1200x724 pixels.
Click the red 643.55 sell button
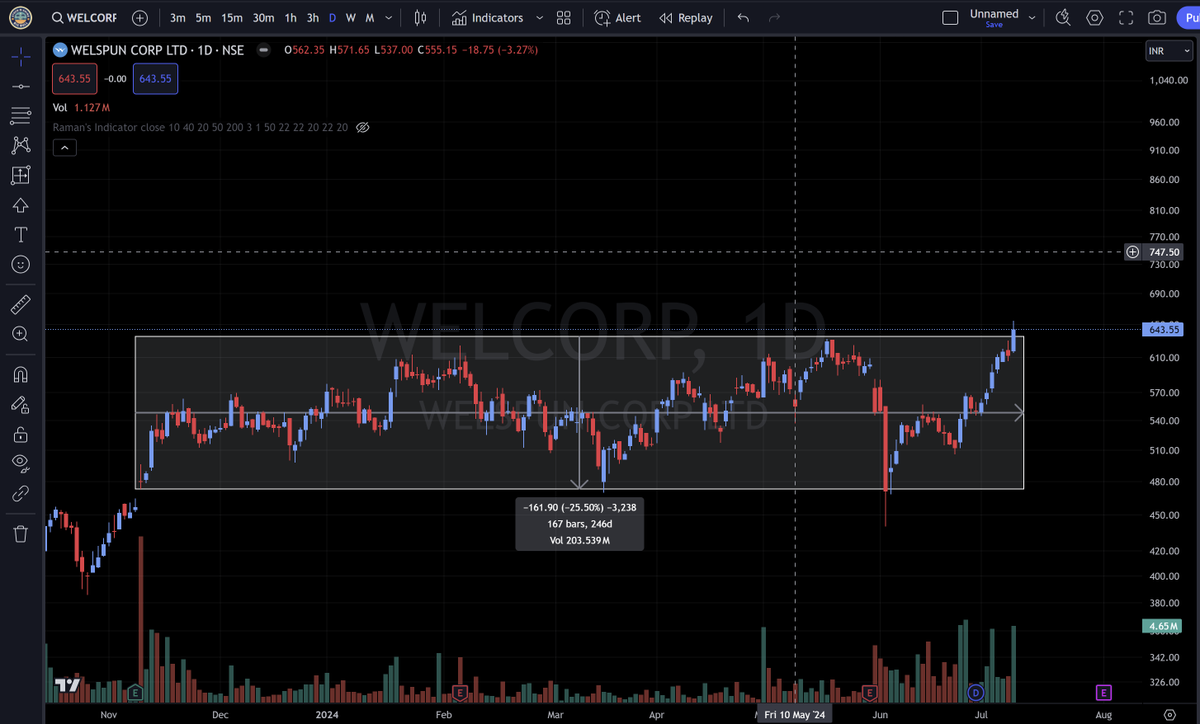tap(74, 78)
